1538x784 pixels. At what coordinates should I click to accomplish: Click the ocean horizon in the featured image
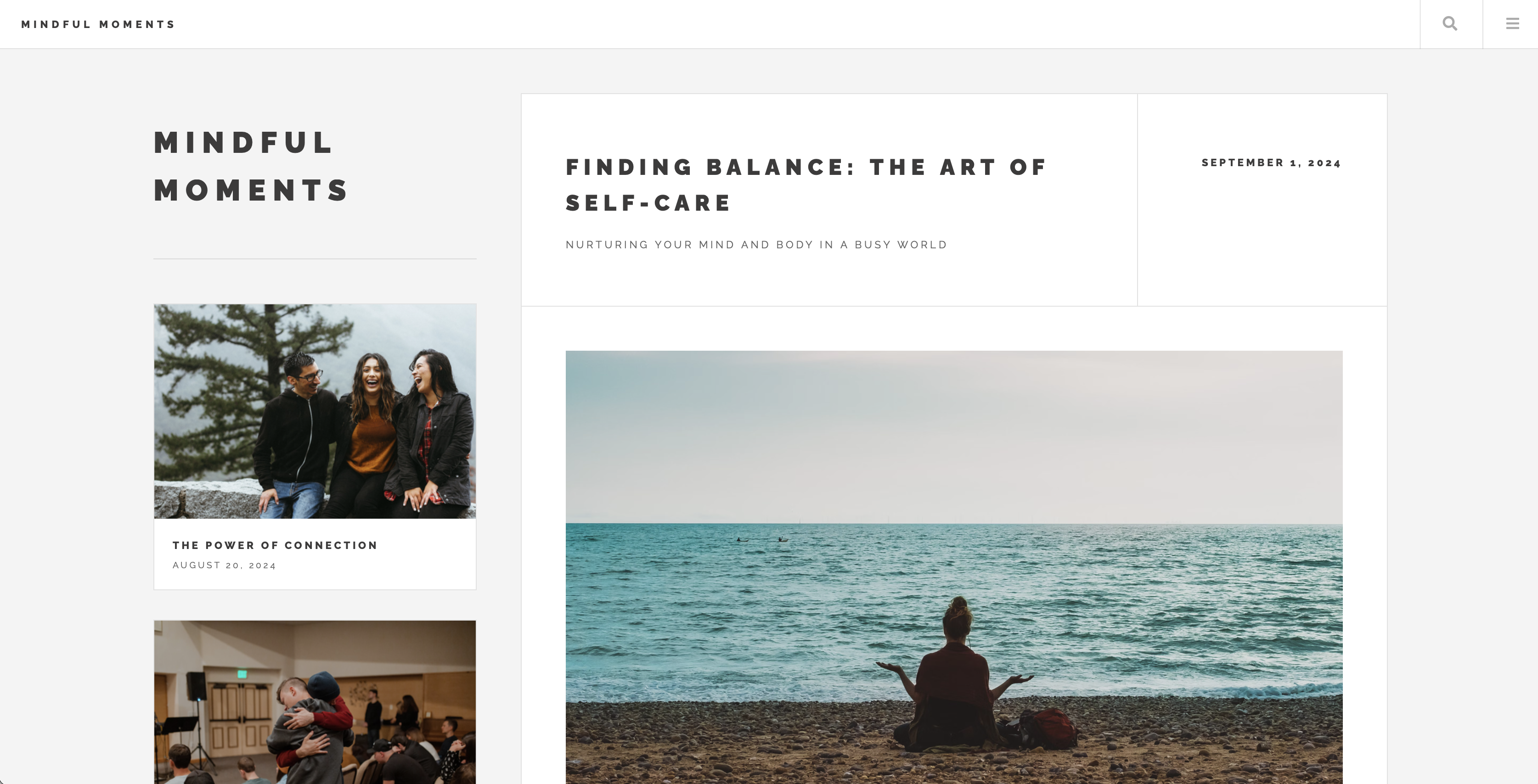coord(954,523)
